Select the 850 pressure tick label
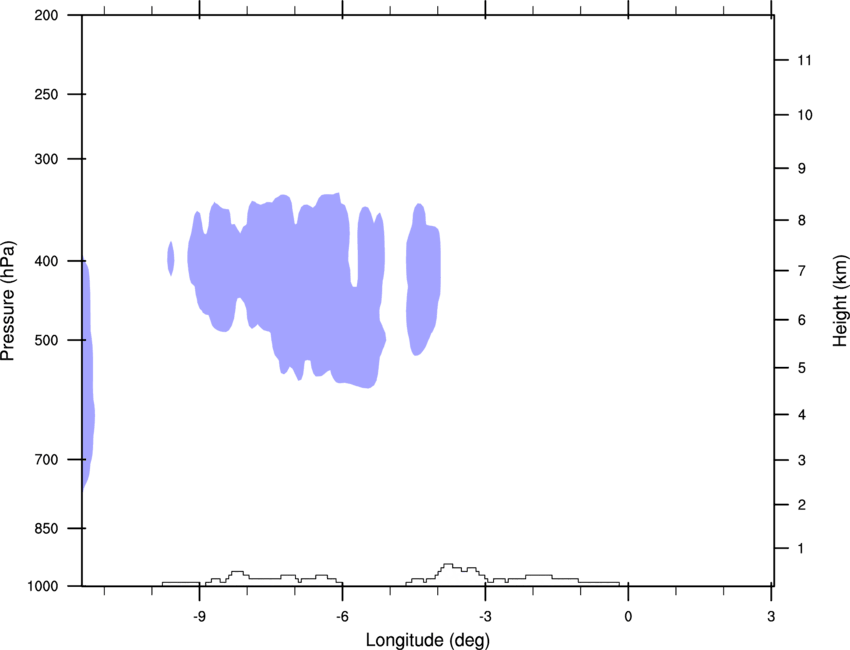Viewport: 850px width, 650px height. coord(46,528)
